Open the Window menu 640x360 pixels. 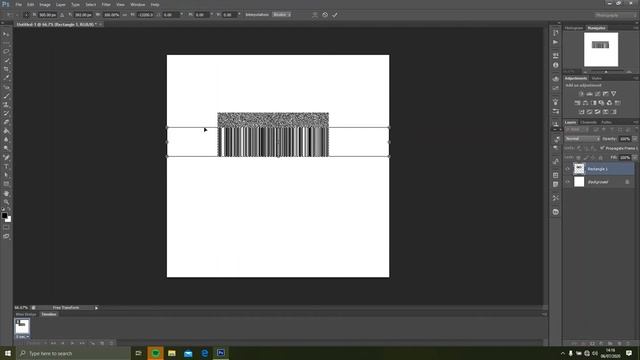point(138,4)
